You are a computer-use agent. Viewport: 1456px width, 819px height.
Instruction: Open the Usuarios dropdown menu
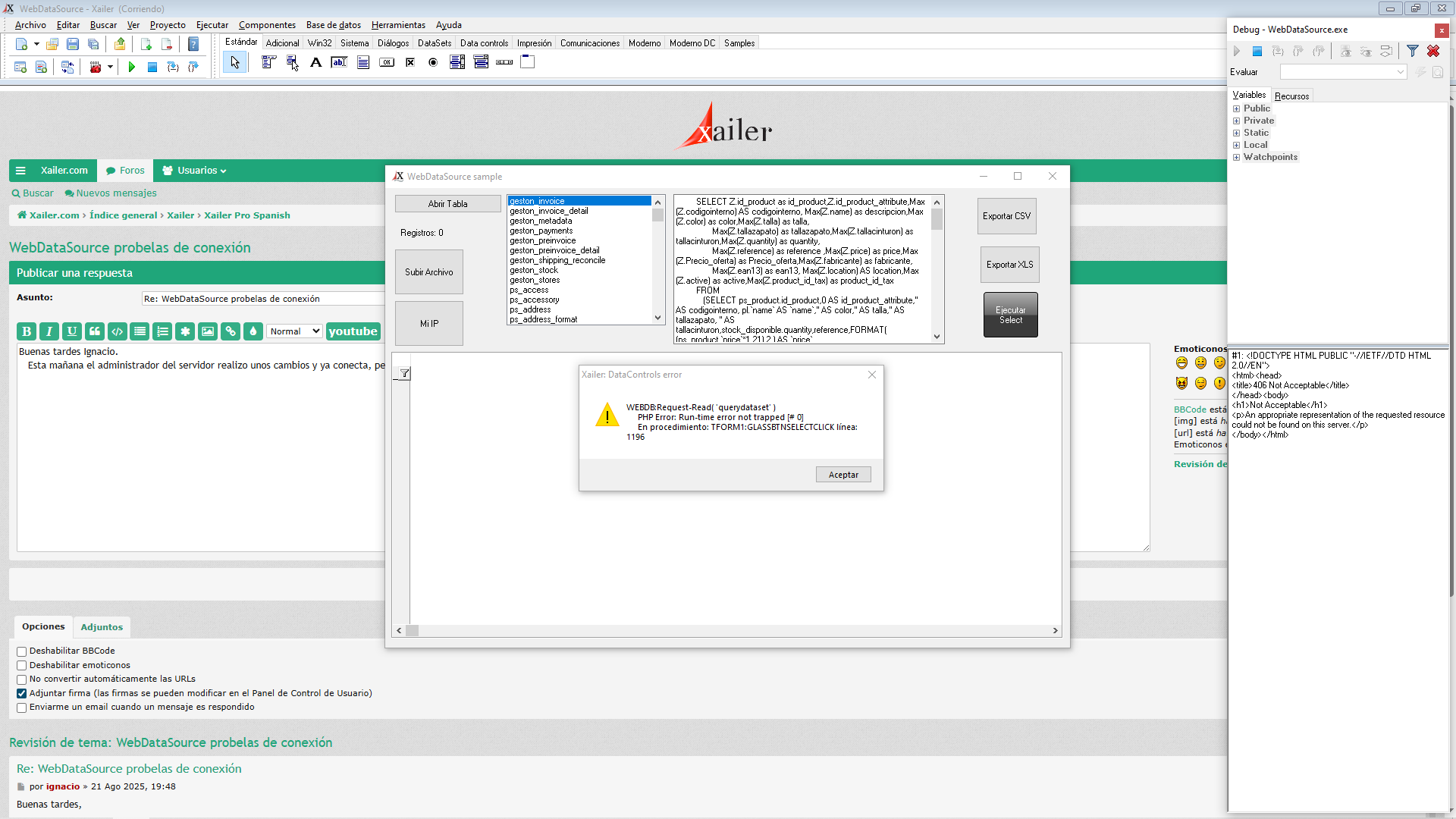tap(194, 171)
